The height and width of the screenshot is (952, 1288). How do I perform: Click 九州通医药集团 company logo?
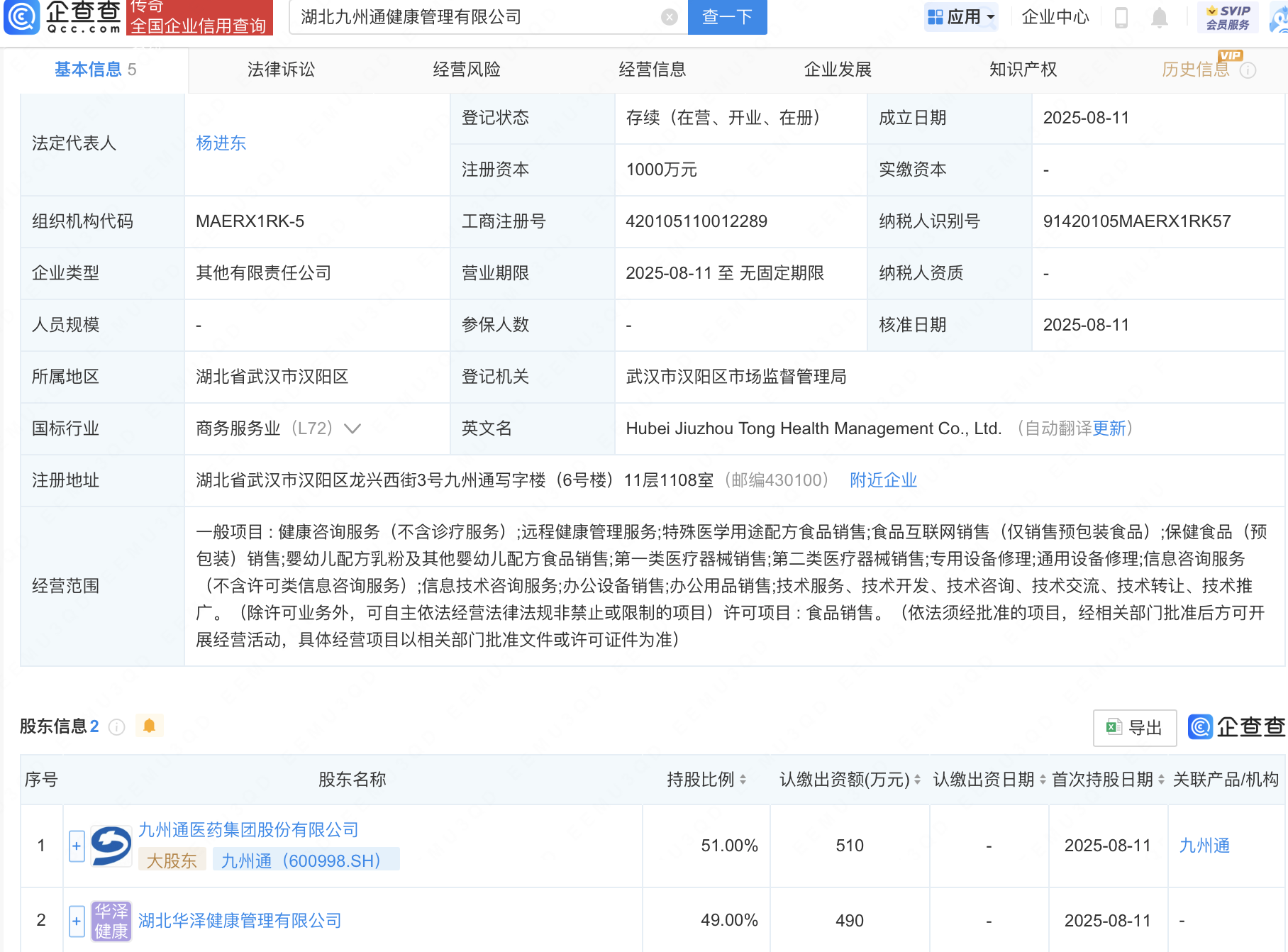click(x=111, y=846)
